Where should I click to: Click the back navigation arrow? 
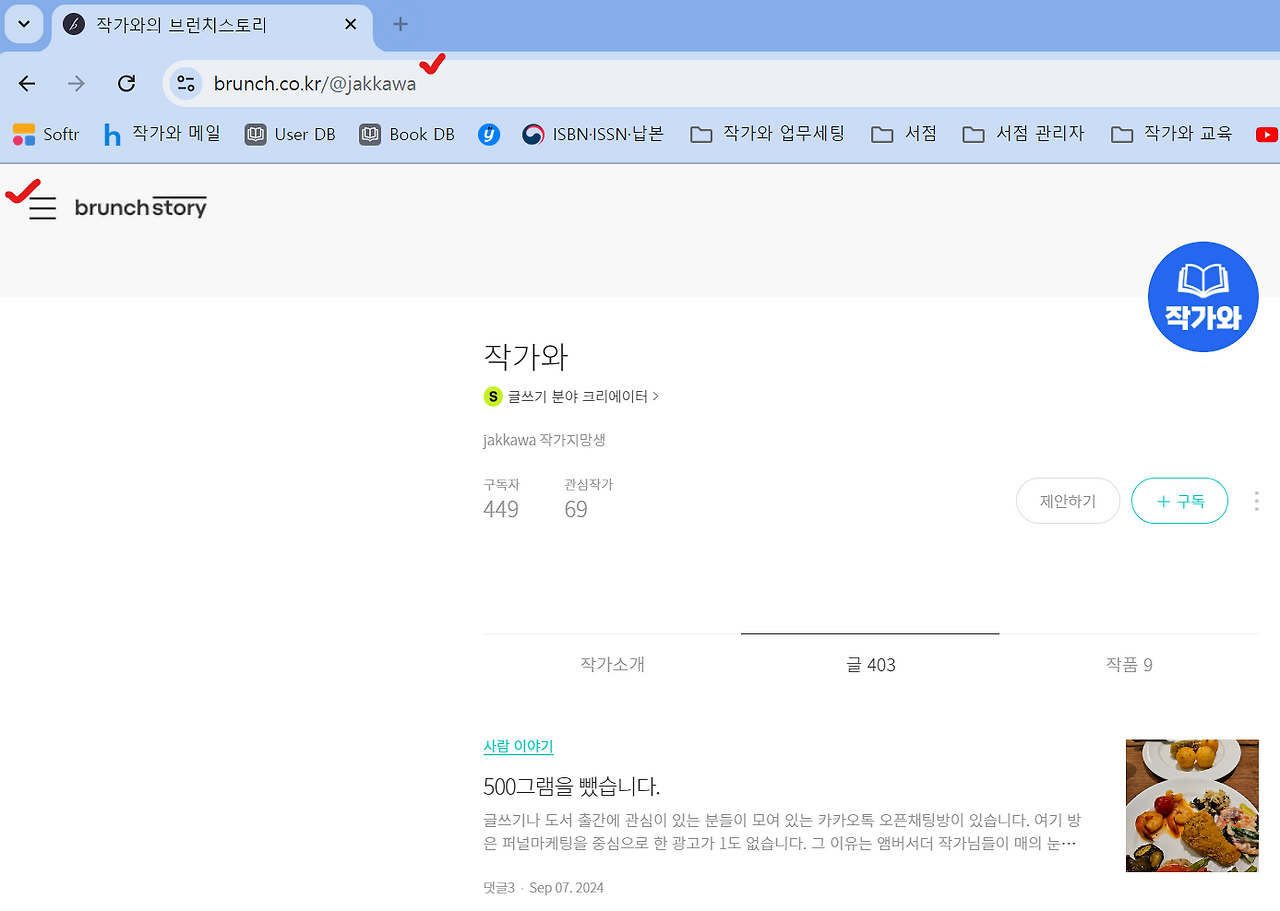coord(26,83)
